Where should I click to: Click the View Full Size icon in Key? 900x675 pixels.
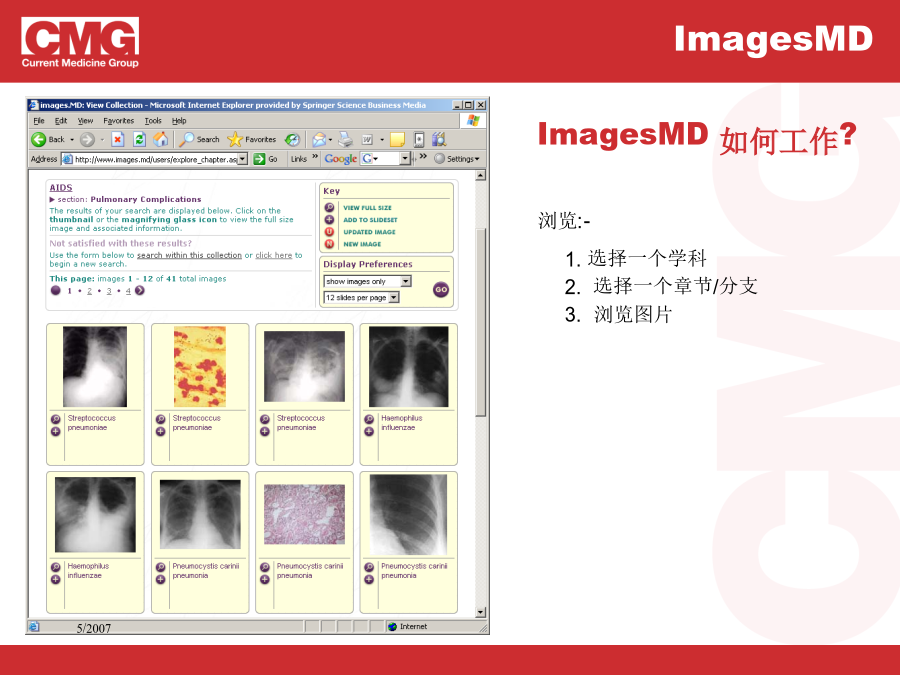(329, 207)
